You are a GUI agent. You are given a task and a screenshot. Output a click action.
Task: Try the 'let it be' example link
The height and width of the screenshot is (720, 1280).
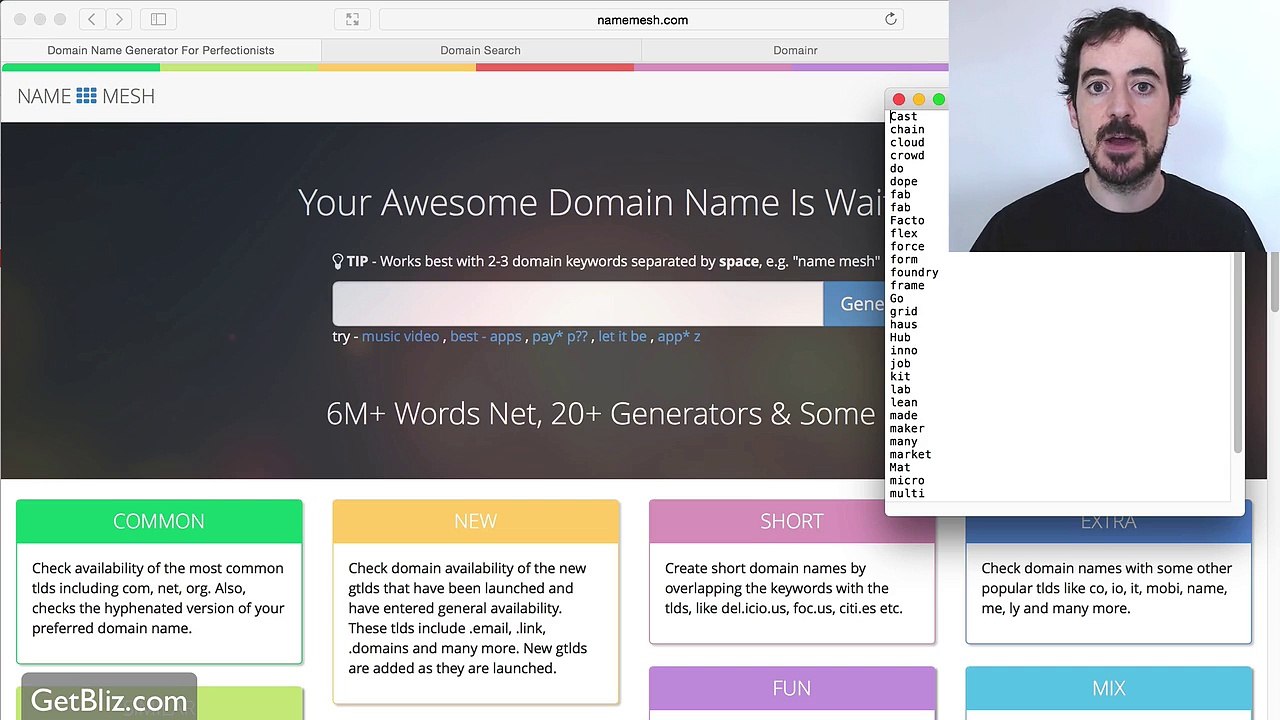622,336
